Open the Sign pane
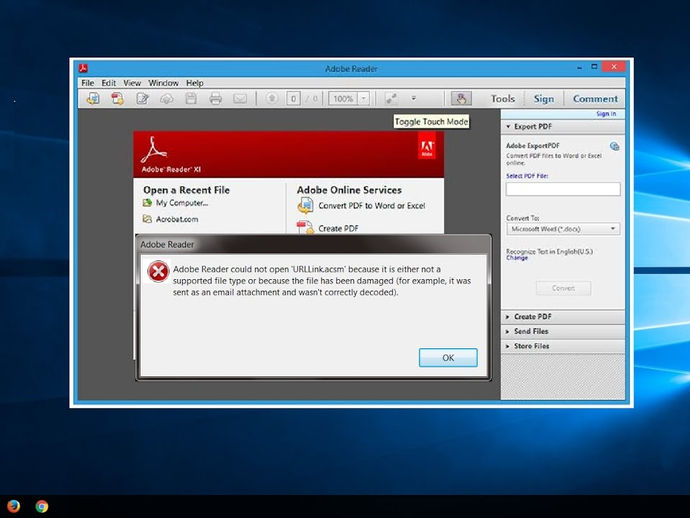The height and width of the screenshot is (518, 690). click(x=544, y=99)
